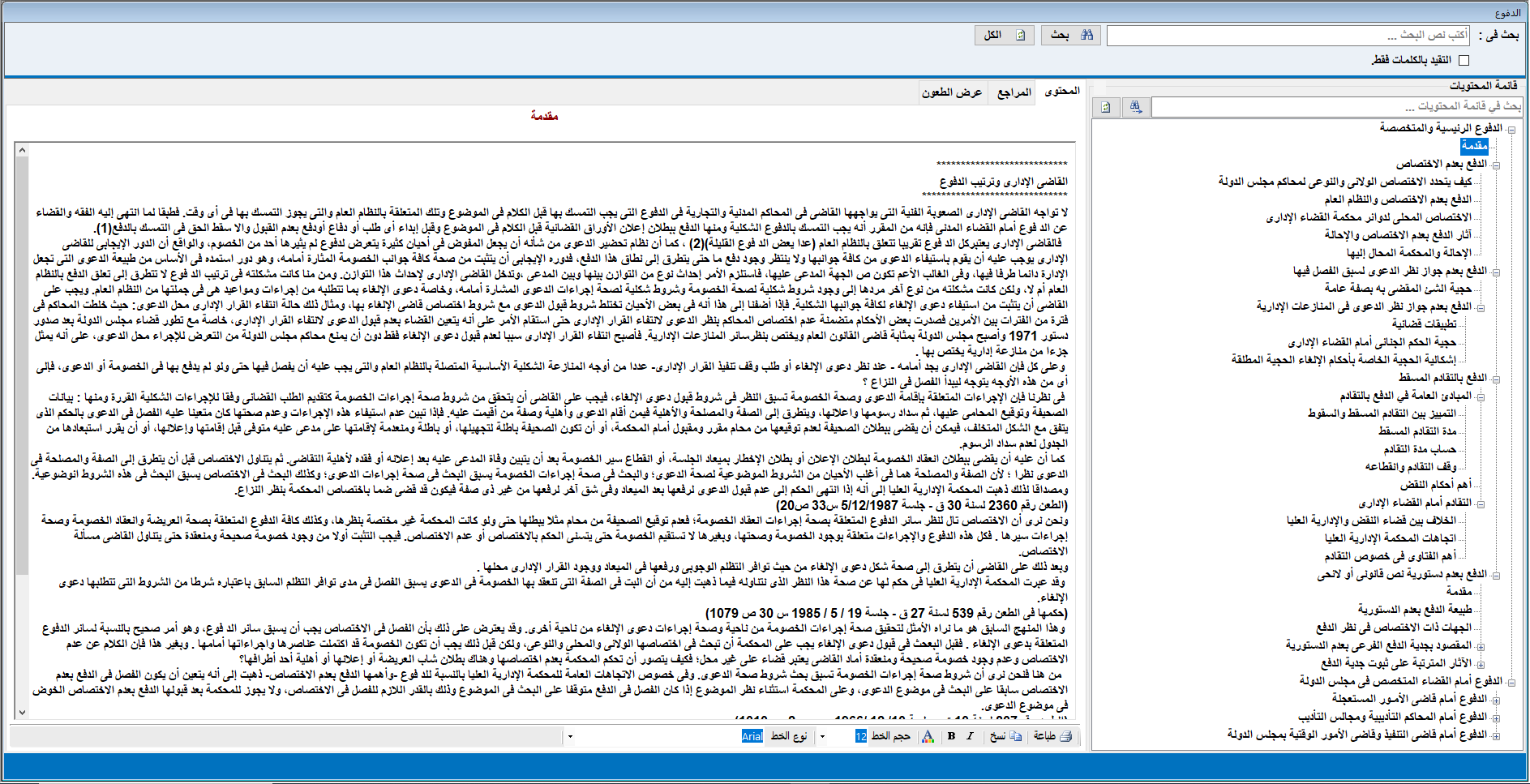Collapse 'المبادئ العامة فى الدفع بالتقادم' node

coord(1481,396)
